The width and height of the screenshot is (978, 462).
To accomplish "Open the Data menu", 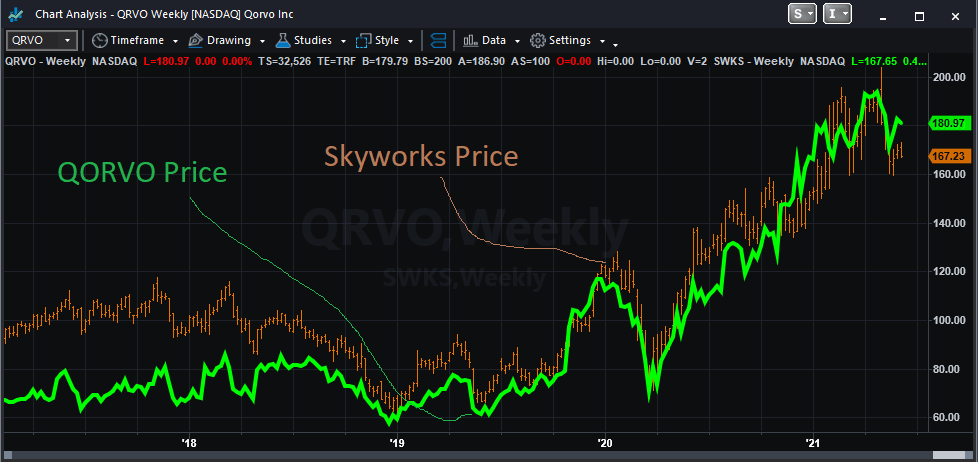I will (491, 41).
